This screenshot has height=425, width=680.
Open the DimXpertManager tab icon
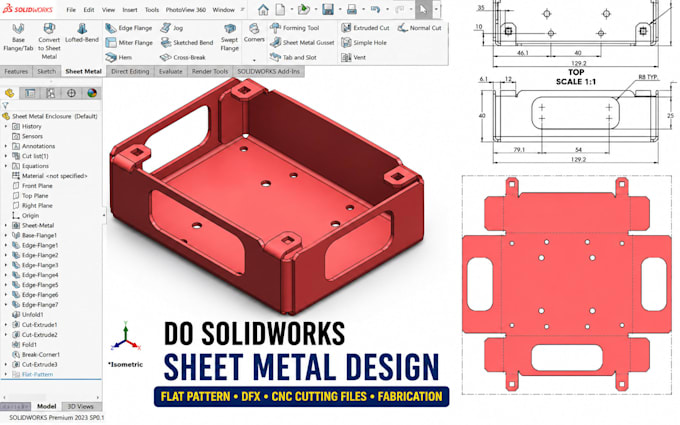[x=72, y=93]
